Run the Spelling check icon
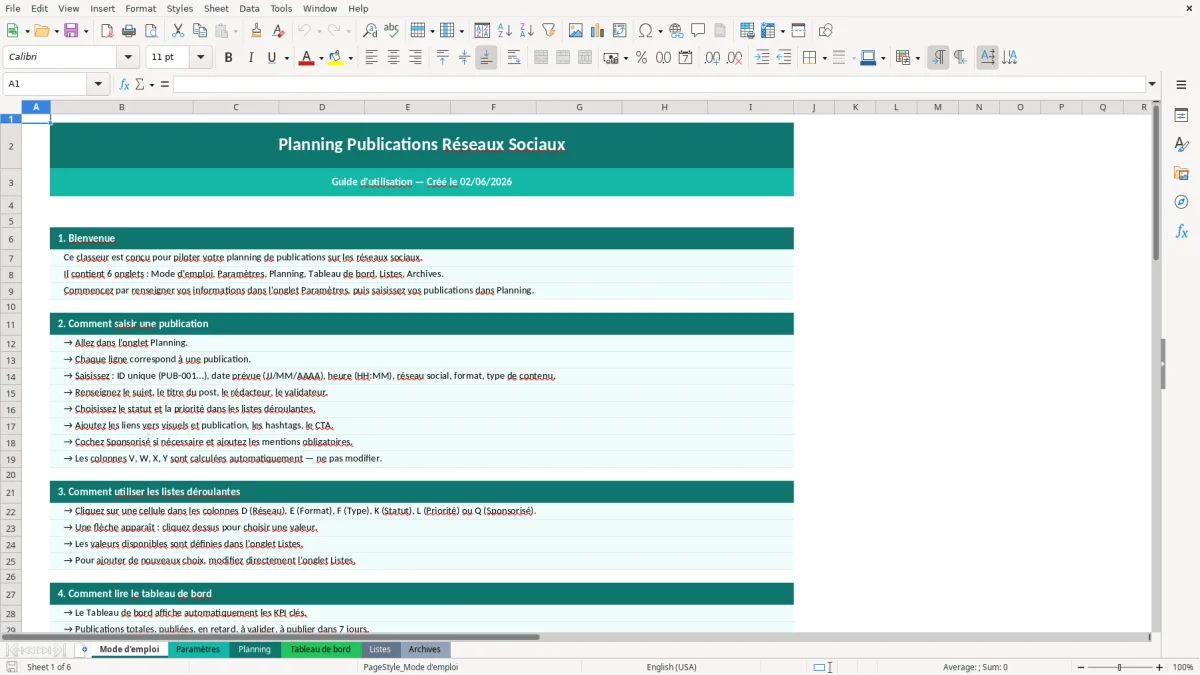Screen dimensions: 1200x675 tap(391, 31)
